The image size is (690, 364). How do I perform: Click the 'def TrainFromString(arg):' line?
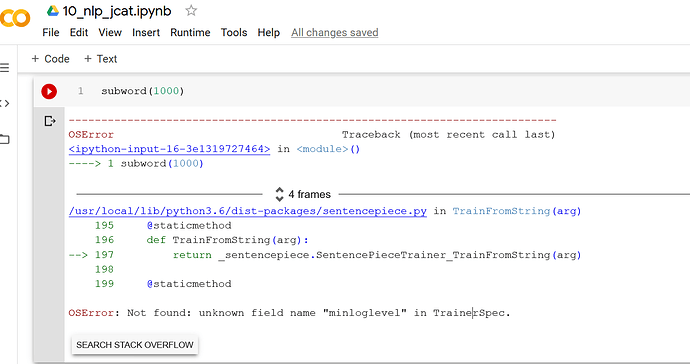(228, 240)
